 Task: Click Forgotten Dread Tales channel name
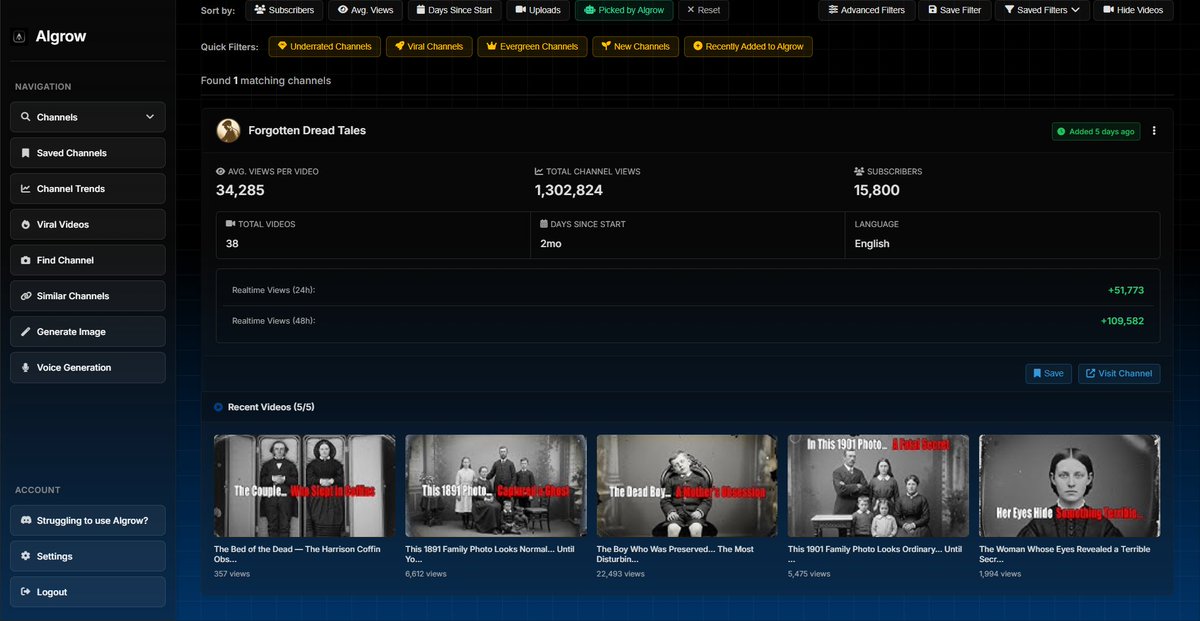[307, 130]
